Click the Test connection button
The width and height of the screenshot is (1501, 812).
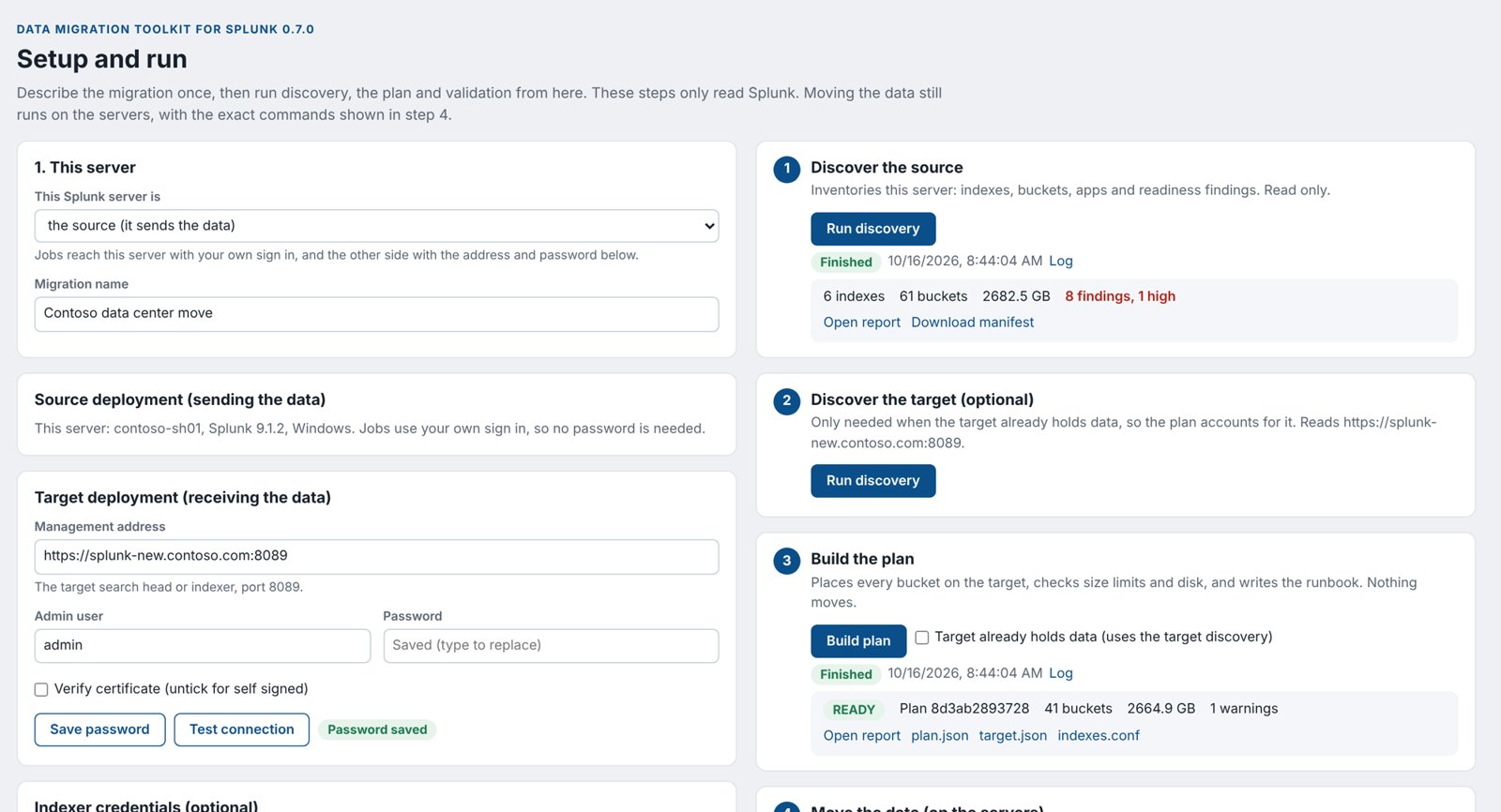(242, 729)
